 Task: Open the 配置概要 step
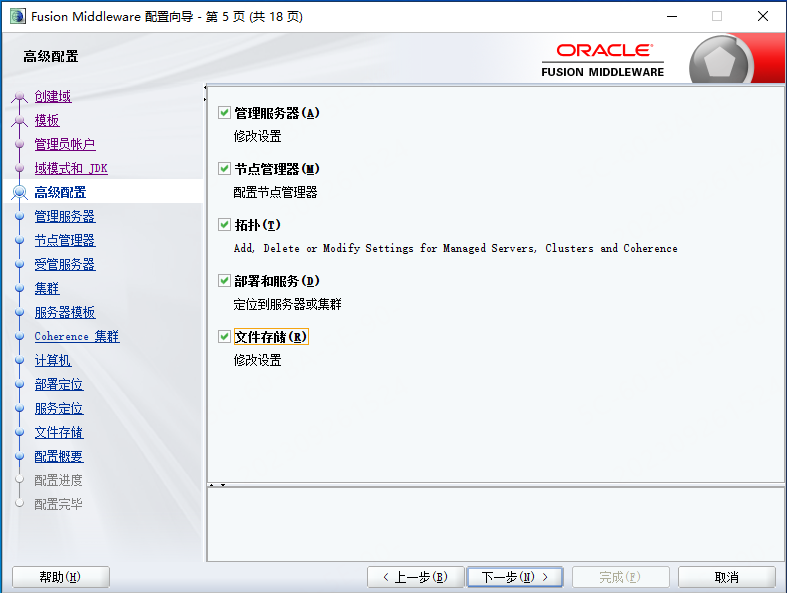tap(59, 456)
